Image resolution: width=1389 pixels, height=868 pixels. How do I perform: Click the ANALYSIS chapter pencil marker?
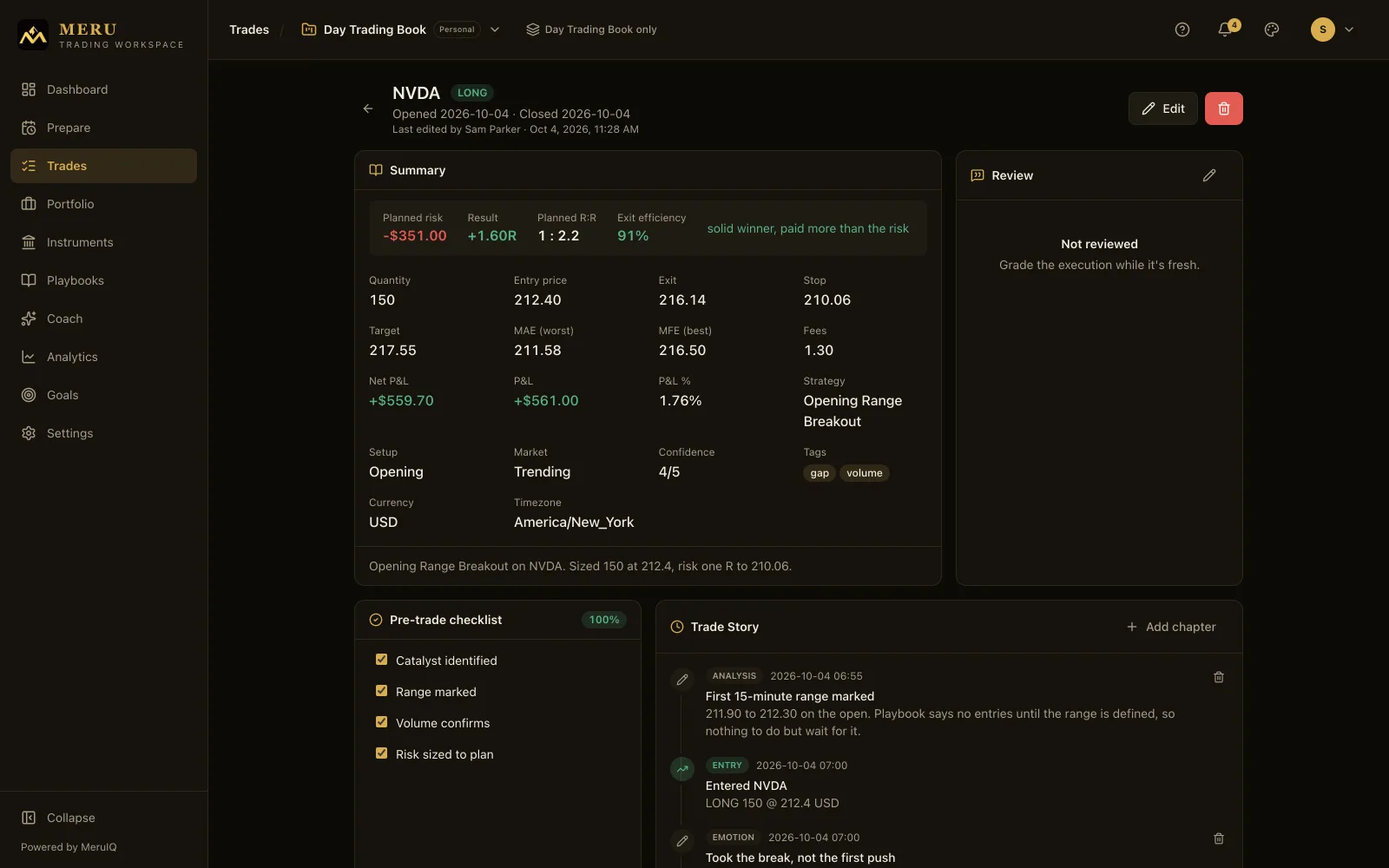pos(682,680)
